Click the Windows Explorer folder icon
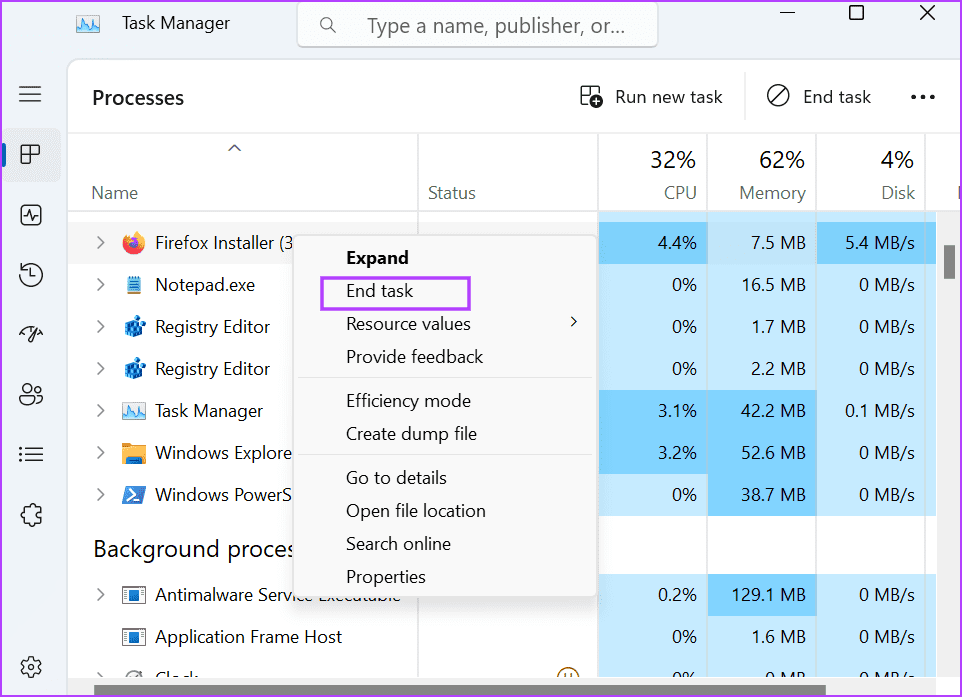 point(134,453)
